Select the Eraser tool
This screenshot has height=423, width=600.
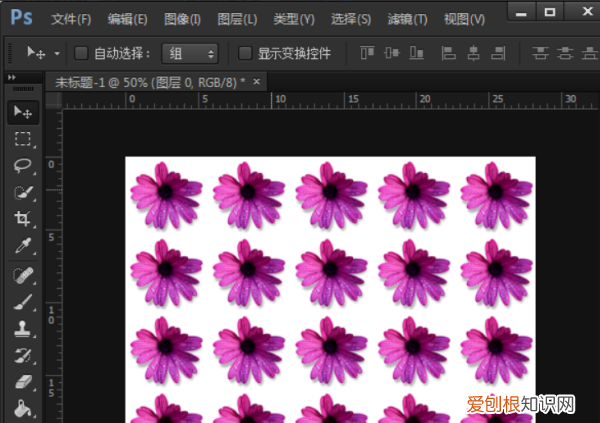click(23, 382)
